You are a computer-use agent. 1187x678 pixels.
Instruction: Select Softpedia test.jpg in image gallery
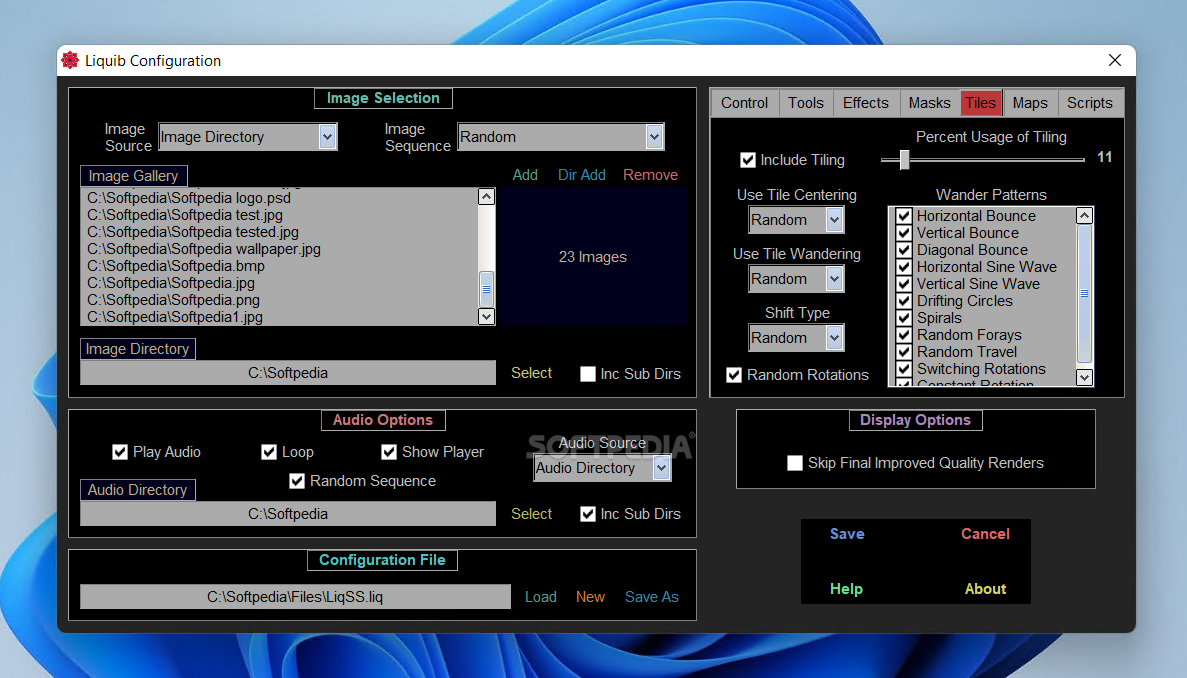coord(185,215)
